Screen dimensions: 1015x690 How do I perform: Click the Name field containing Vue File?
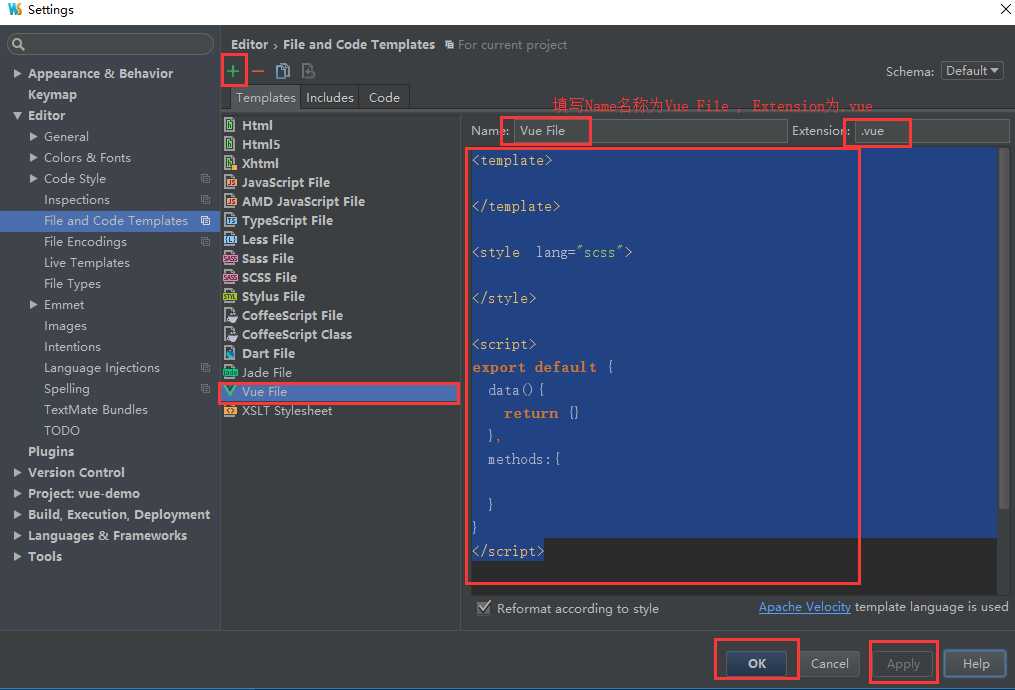pos(650,131)
